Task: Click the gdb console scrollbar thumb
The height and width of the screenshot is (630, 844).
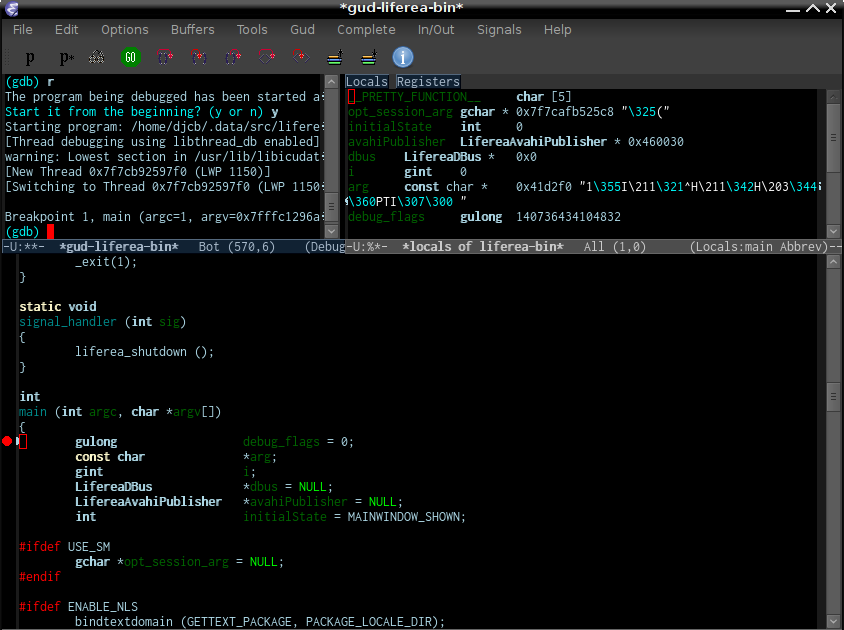Action: click(332, 206)
